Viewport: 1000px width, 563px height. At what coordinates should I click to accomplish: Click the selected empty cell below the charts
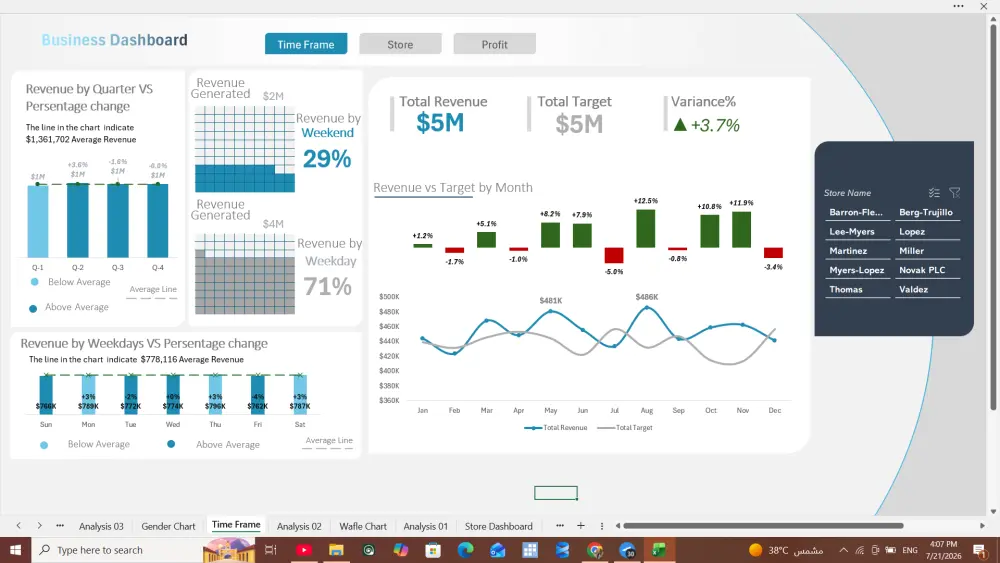556,493
